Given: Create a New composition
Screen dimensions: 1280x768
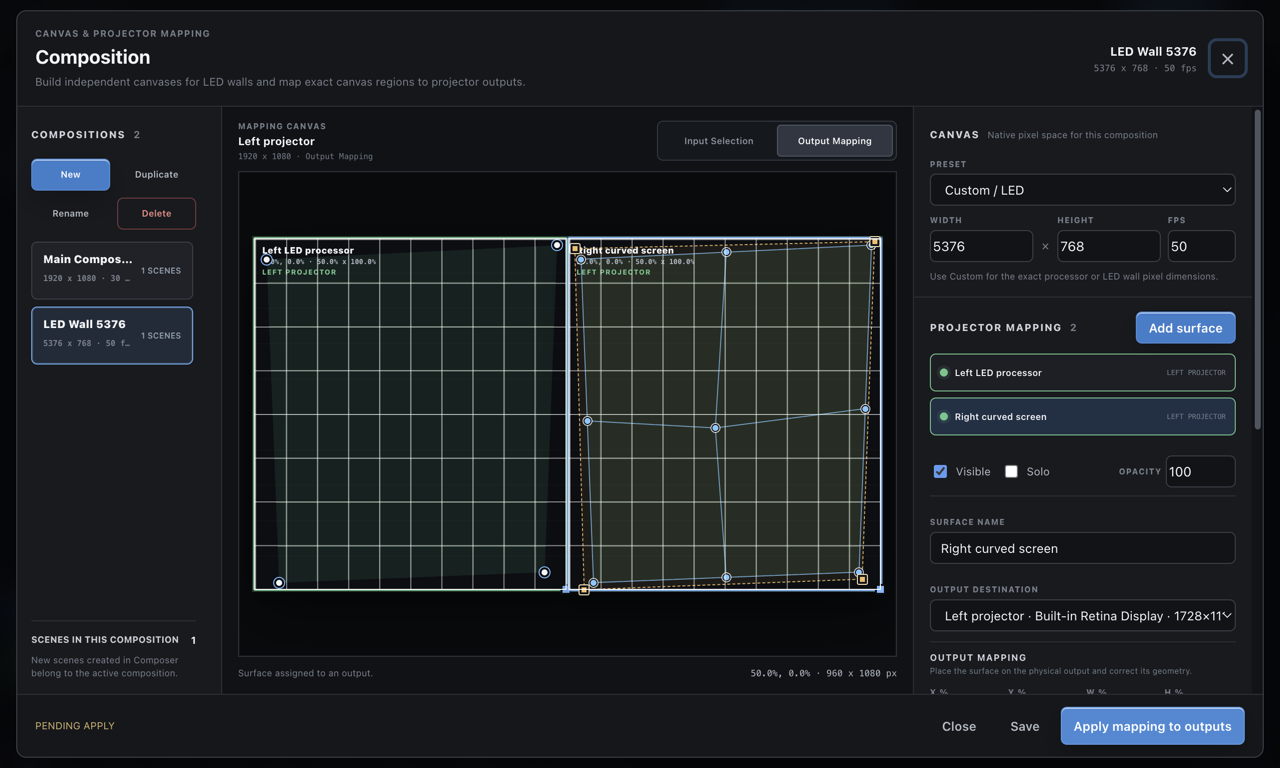Looking at the screenshot, I should click(70, 174).
